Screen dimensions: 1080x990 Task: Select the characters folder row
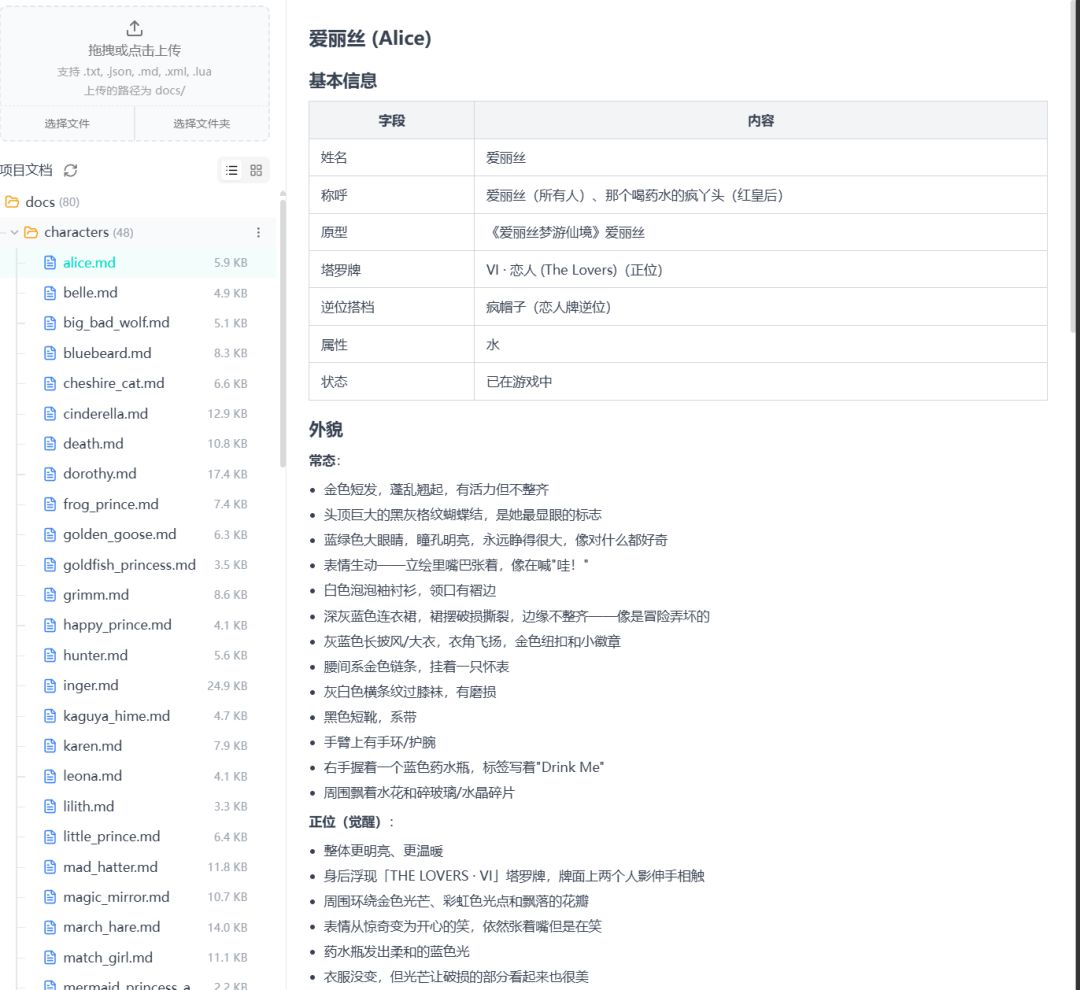138,232
